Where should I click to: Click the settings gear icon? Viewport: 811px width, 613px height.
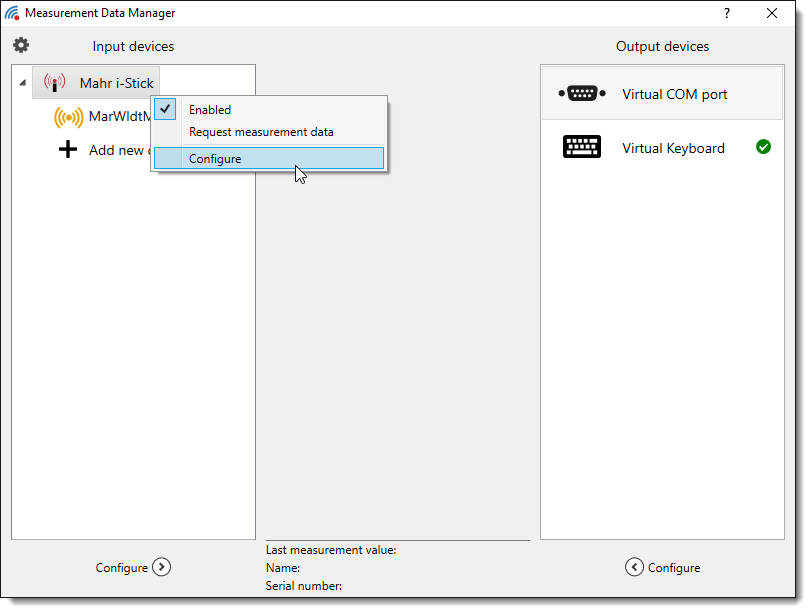tap(21, 45)
